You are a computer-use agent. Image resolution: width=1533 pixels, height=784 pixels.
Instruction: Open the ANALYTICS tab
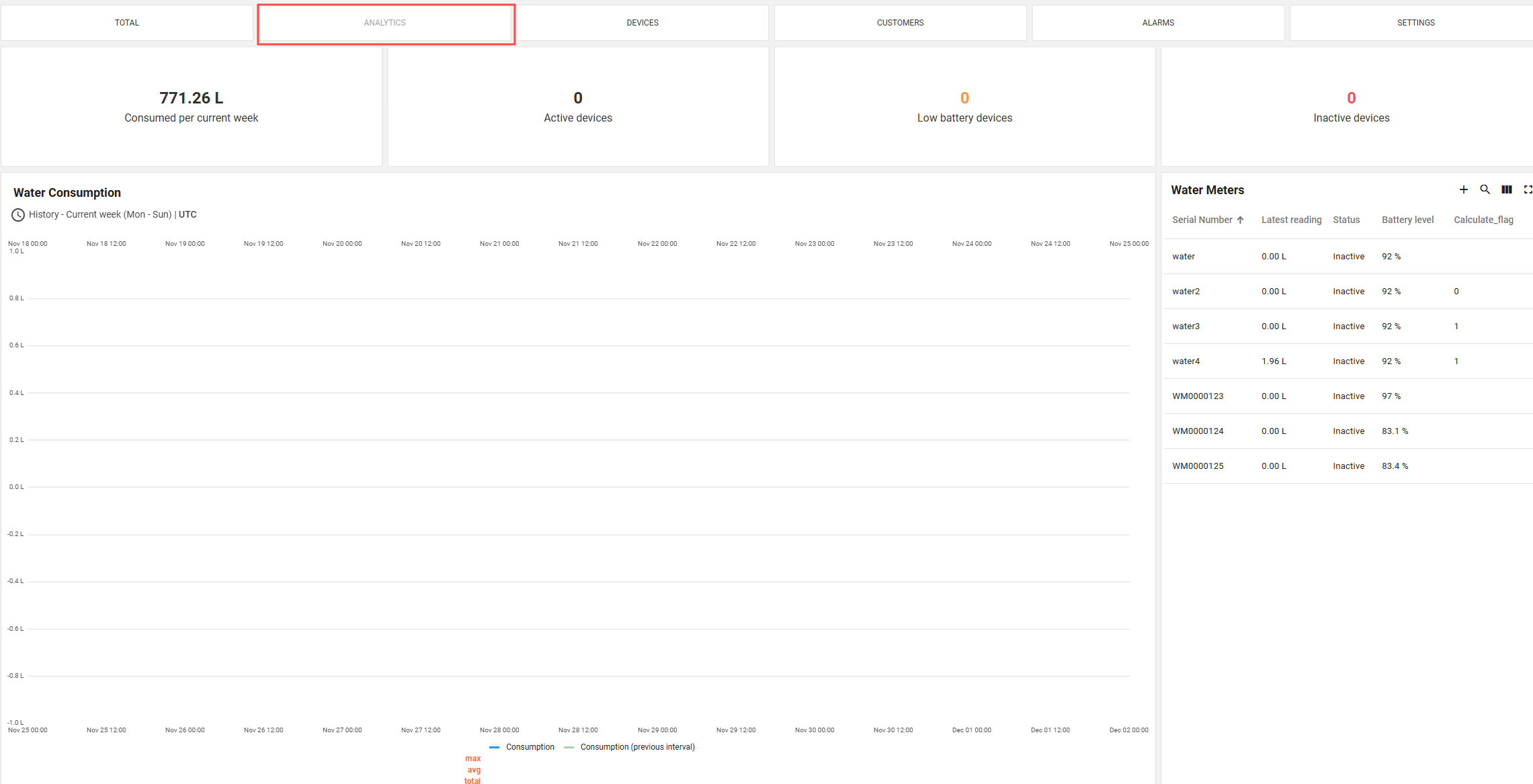[385, 23]
